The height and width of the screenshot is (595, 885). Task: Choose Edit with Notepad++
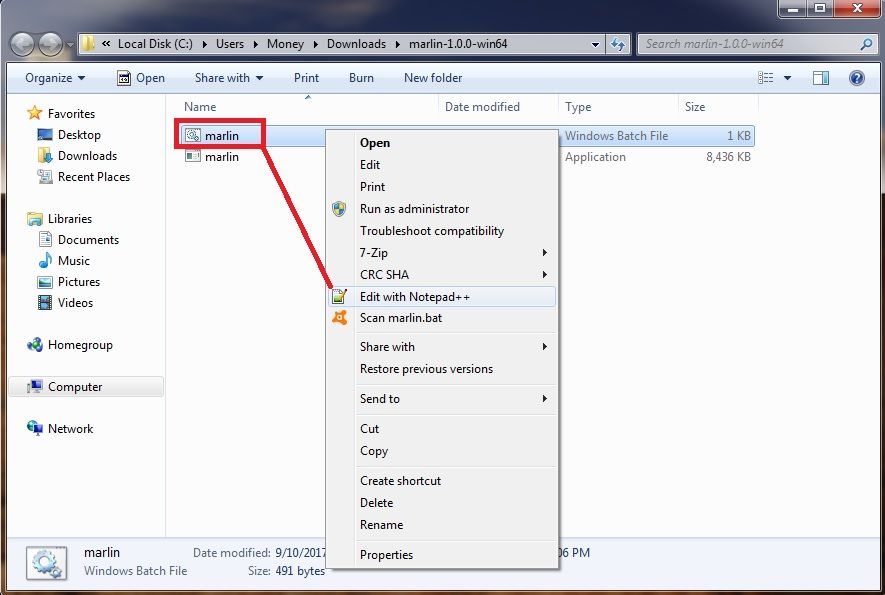point(441,296)
